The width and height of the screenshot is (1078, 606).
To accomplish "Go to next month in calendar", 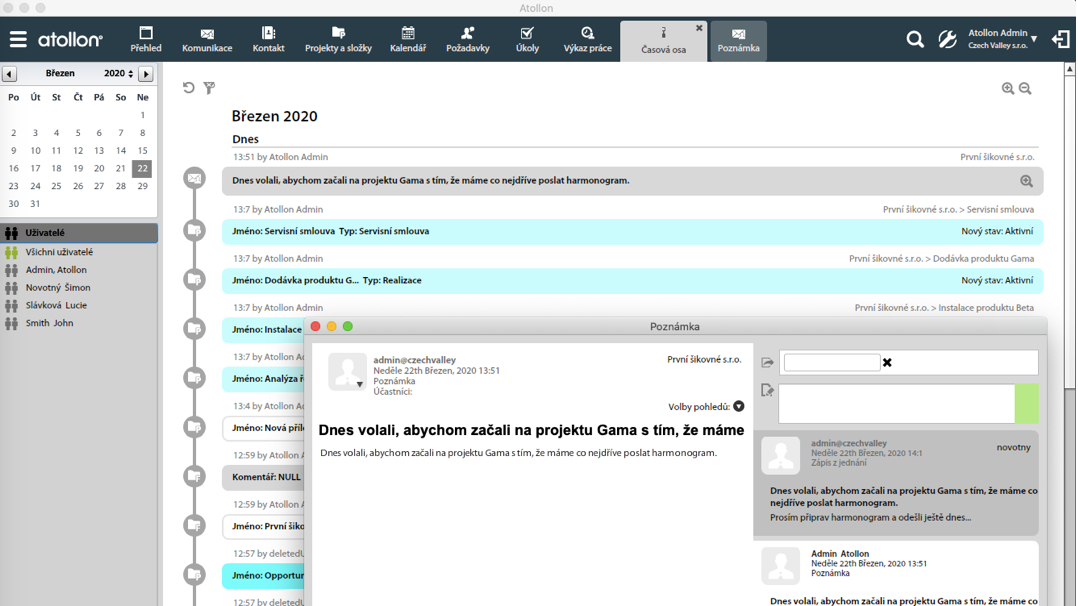I will tap(146, 74).
